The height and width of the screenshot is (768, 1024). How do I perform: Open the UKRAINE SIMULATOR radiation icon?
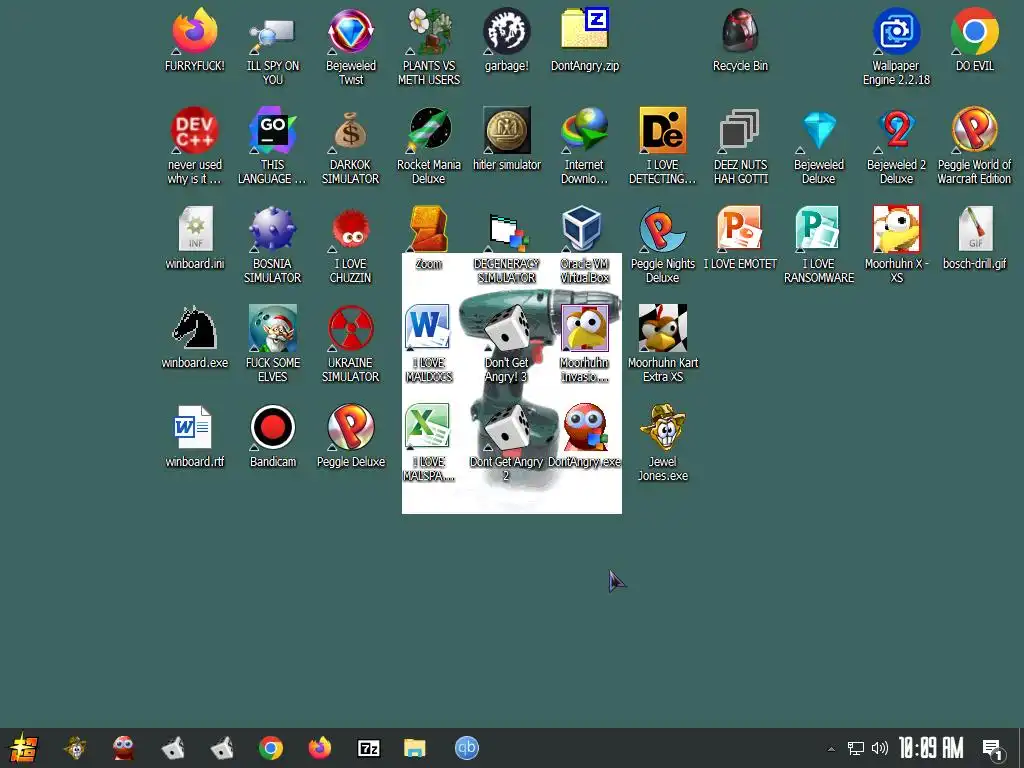[x=351, y=344]
